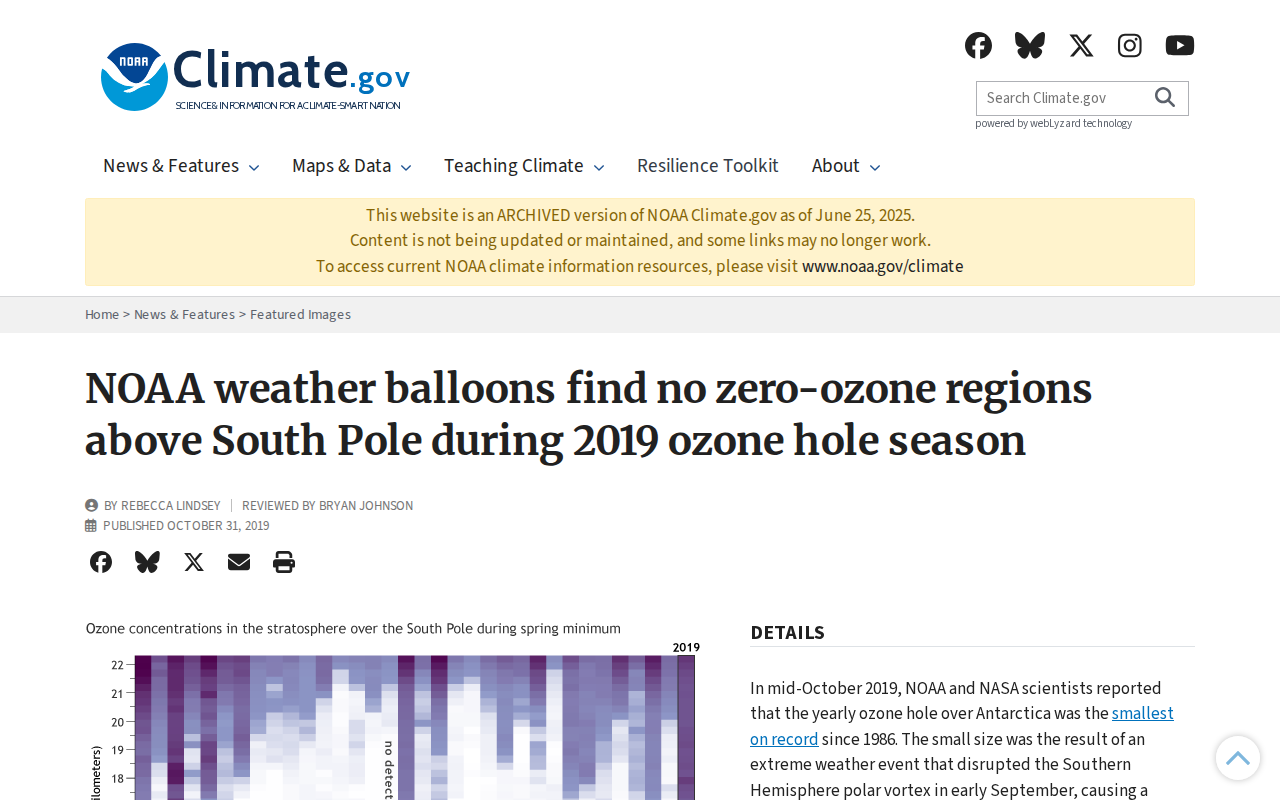This screenshot has height=800, width=1280.
Task: Open NOAA Facebook page from header
Action: click(978, 45)
